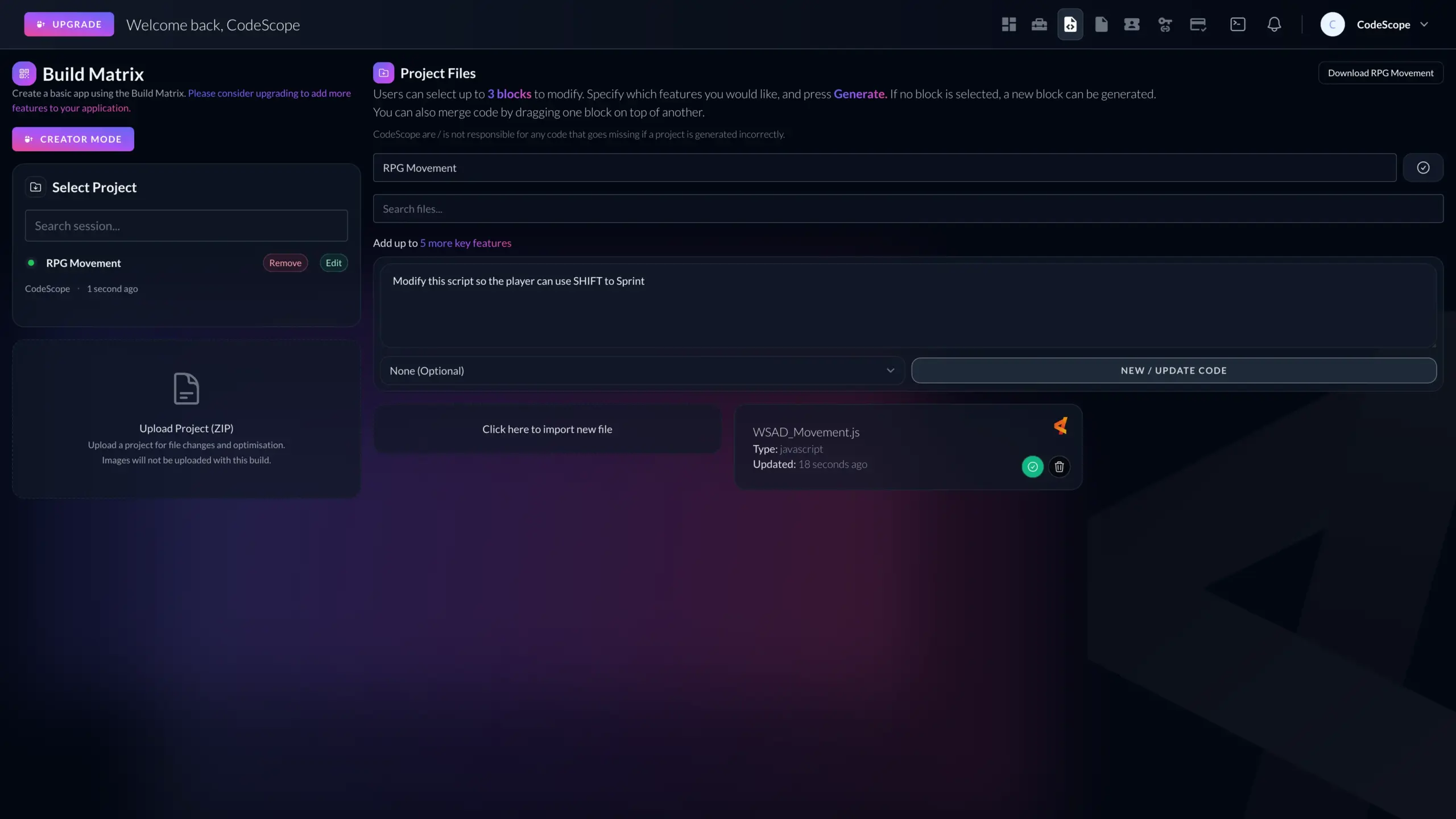The height and width of the screenshot is (819, 1456).
Task: Open the Dashboard grid icon
Action: coord(1008,24)
